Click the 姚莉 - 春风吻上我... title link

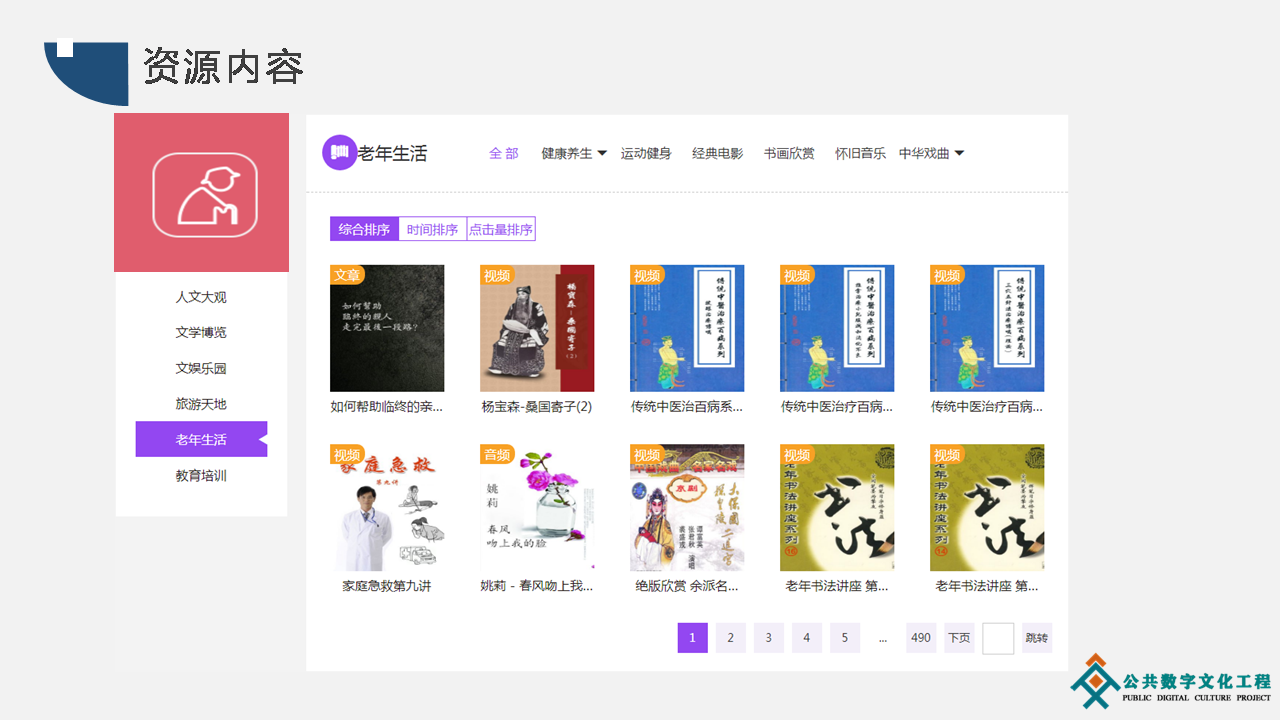pos(537,586)
